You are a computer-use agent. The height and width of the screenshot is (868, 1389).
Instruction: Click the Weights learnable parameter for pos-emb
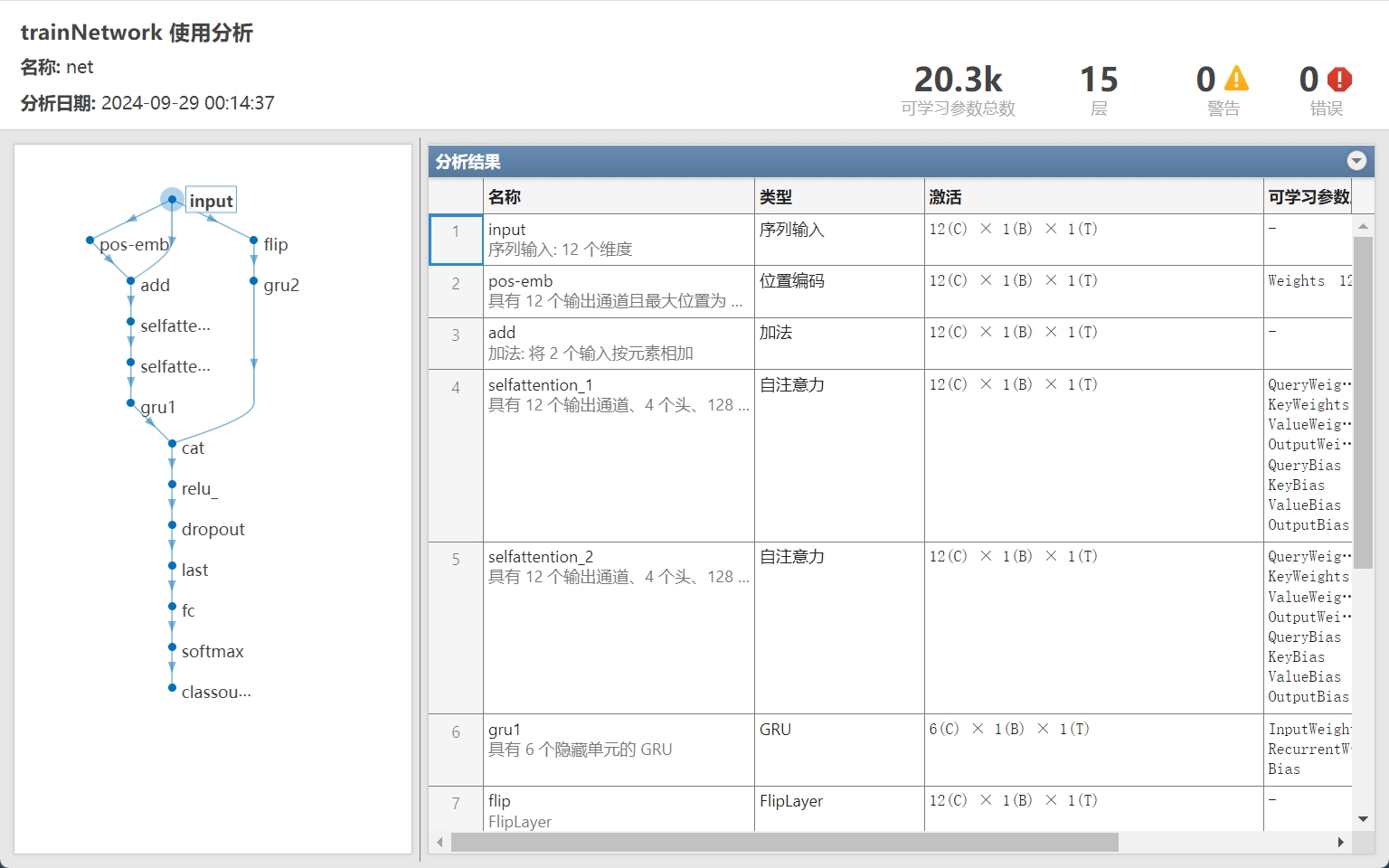point(1296,281)
